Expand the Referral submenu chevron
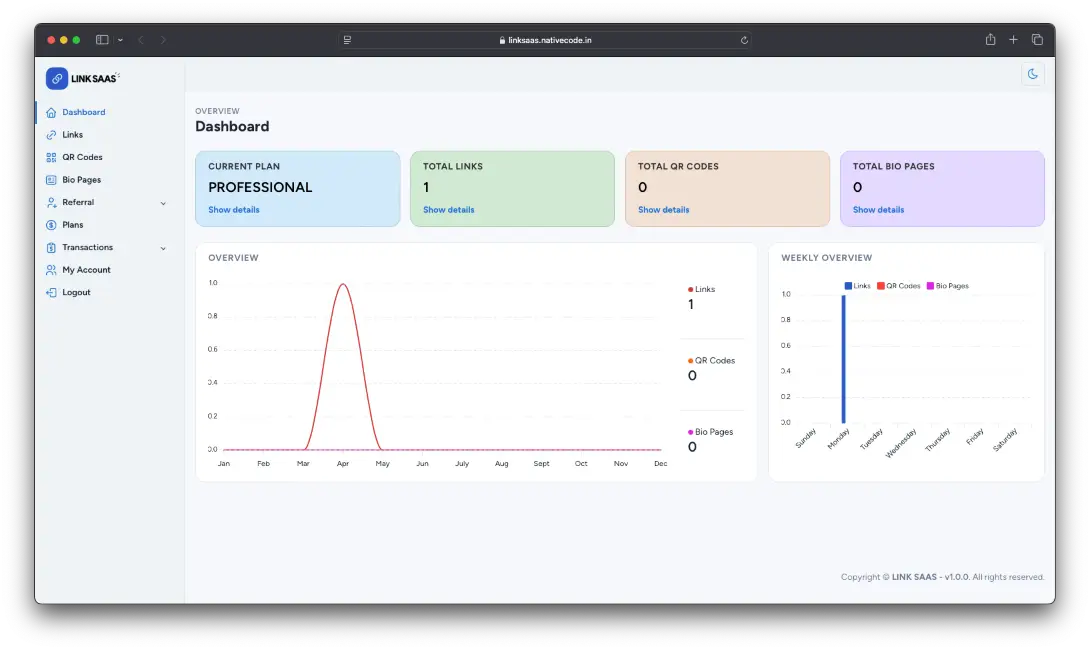This screenshot has height=650, width=1090. pyautogui.click(x=163, y=203)
